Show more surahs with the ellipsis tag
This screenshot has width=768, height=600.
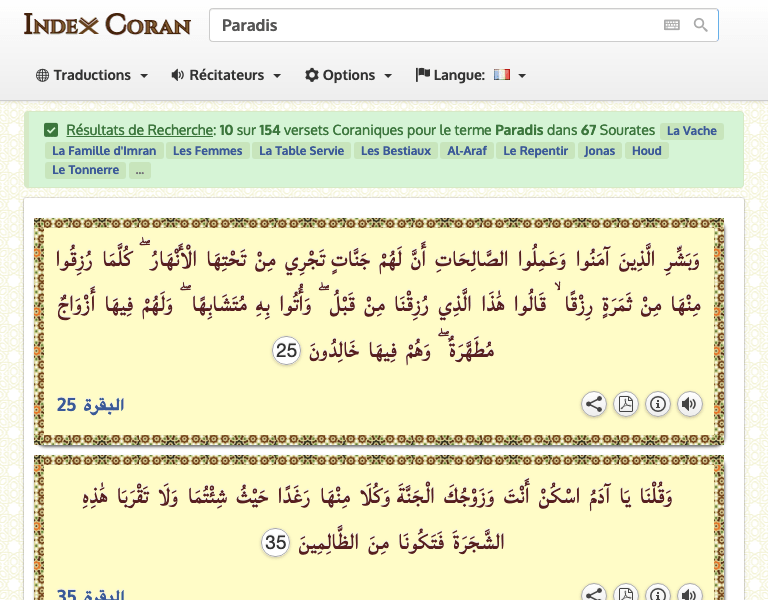click(140, 170)
